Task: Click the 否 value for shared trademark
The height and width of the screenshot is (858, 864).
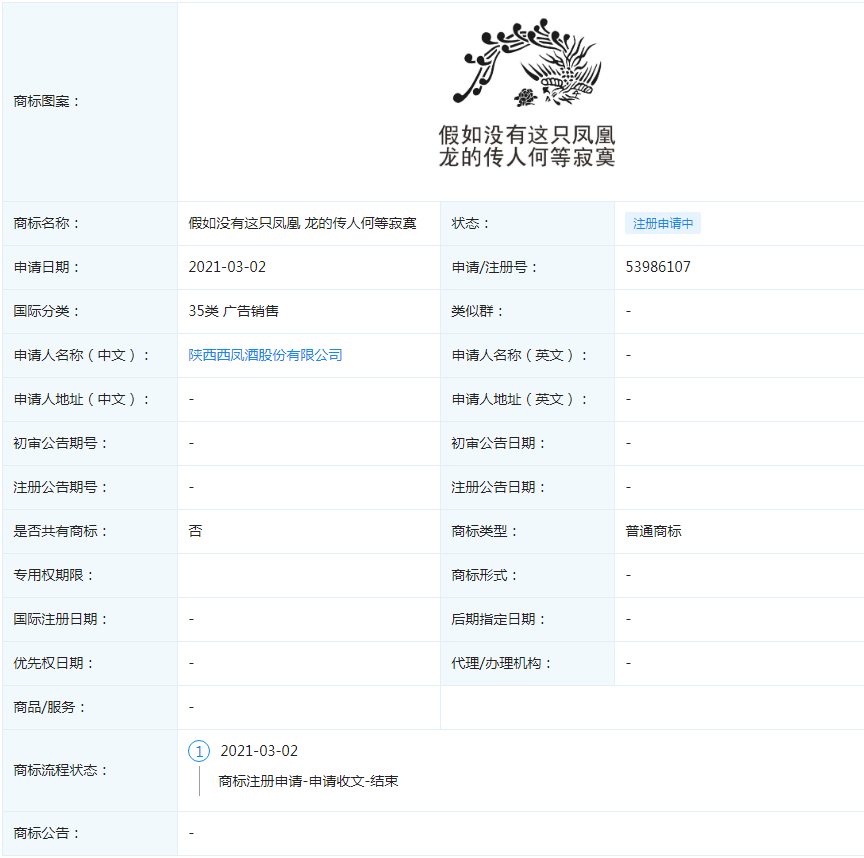Action: click(195, 531)
